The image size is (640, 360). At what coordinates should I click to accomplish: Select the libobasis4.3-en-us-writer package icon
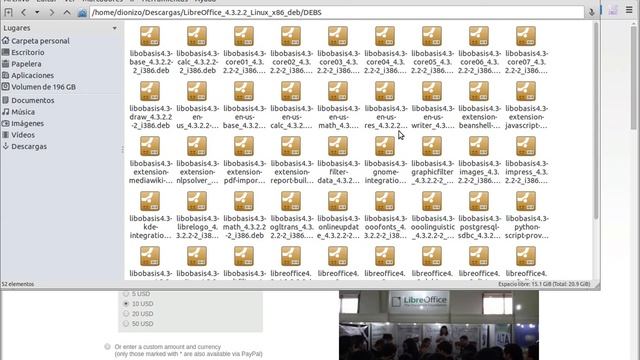pyautogui.click(x=432, y=91)
